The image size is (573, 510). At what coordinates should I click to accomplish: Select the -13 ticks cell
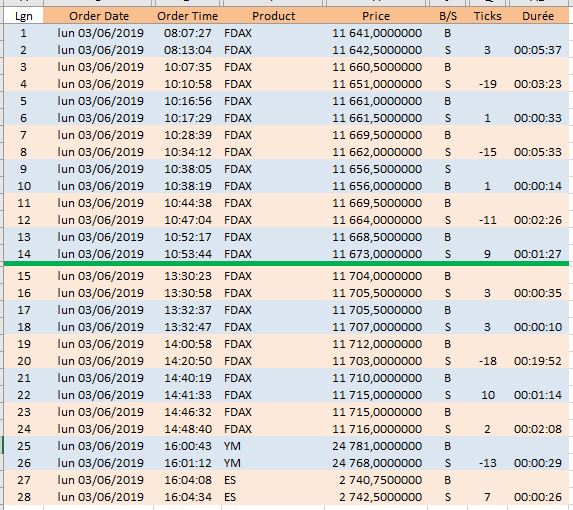[x=487, y=463]
